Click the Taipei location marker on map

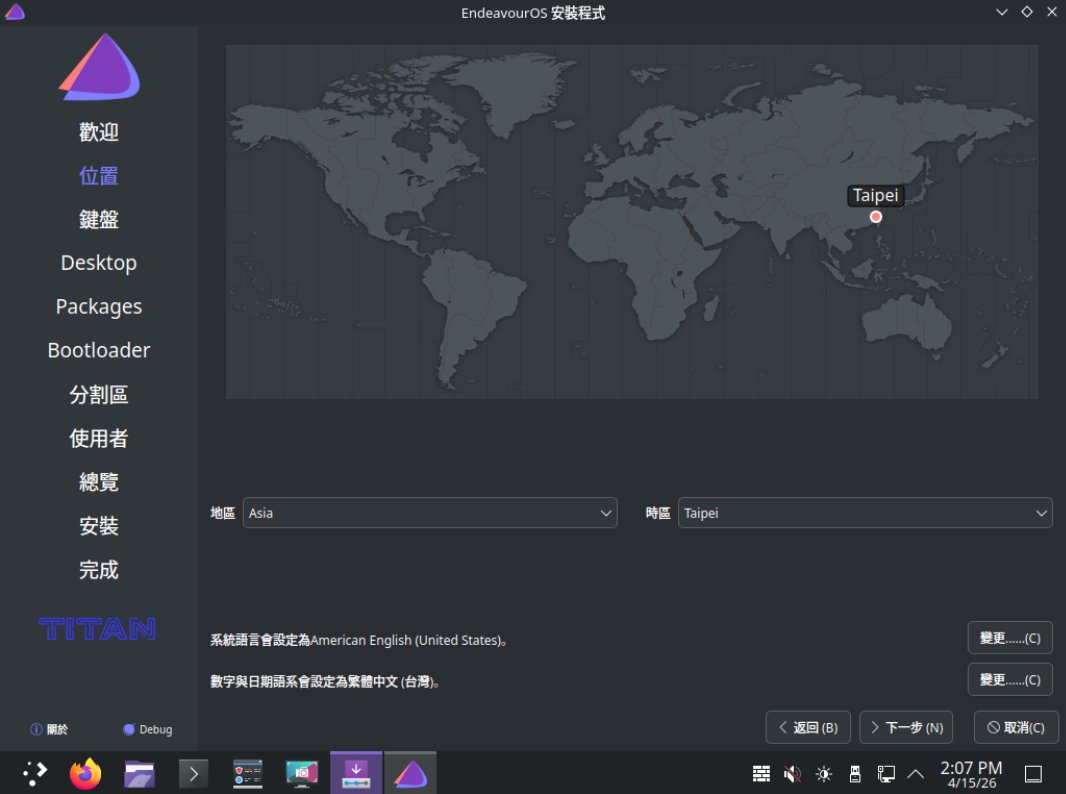tap(876, 217)
